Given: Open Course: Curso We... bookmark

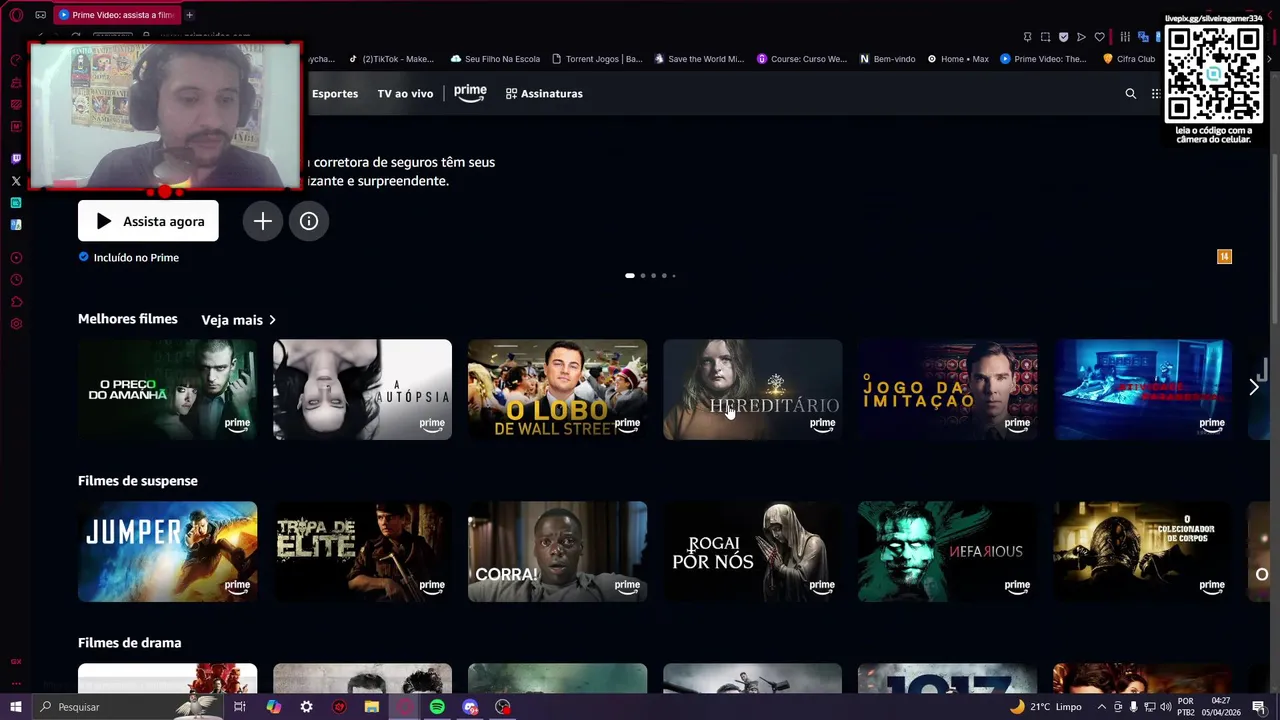Looking at the screenshot, I should [802, 59].
